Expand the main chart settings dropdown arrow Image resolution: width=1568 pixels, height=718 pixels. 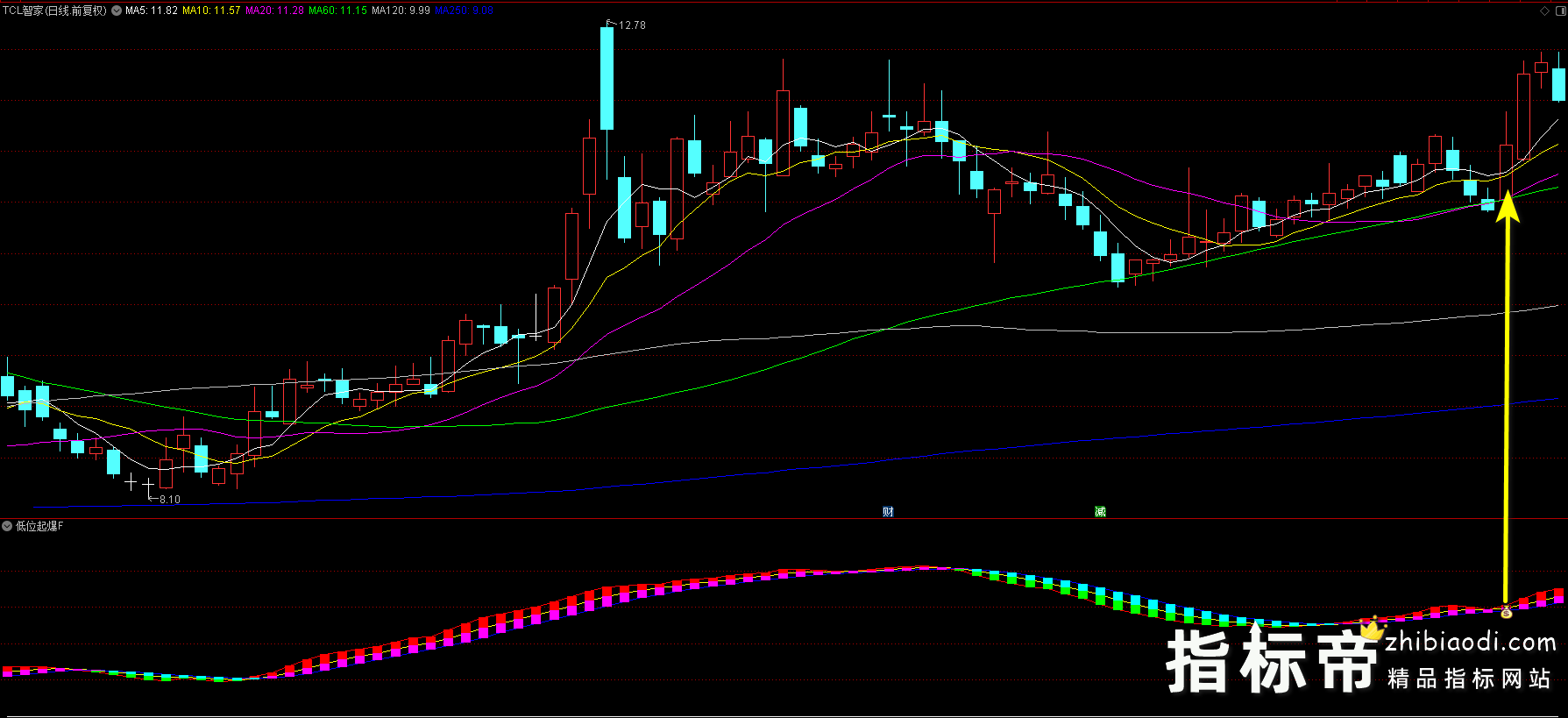[x=117, y=11]
